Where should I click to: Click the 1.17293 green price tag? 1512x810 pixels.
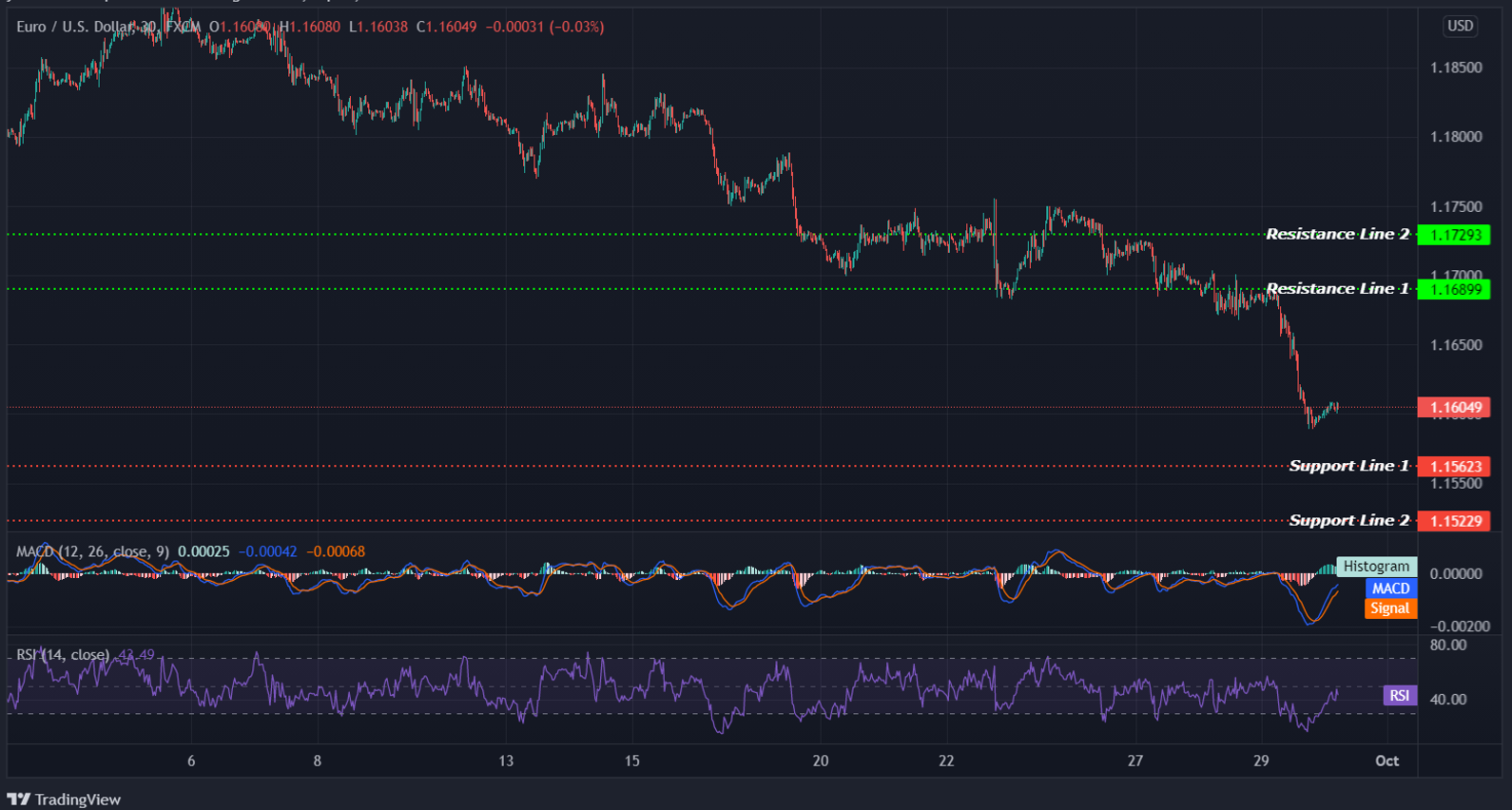click(1454, 235)
